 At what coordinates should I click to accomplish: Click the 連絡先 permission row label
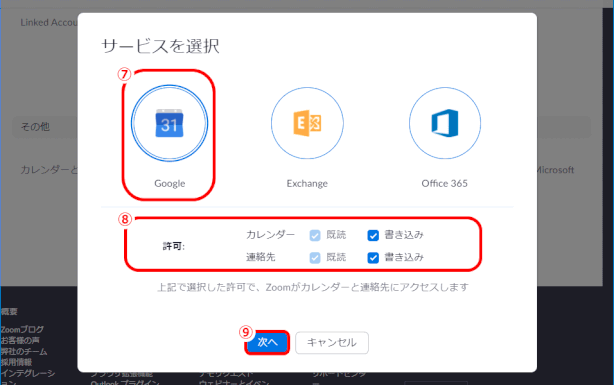[x=260, y=257]
